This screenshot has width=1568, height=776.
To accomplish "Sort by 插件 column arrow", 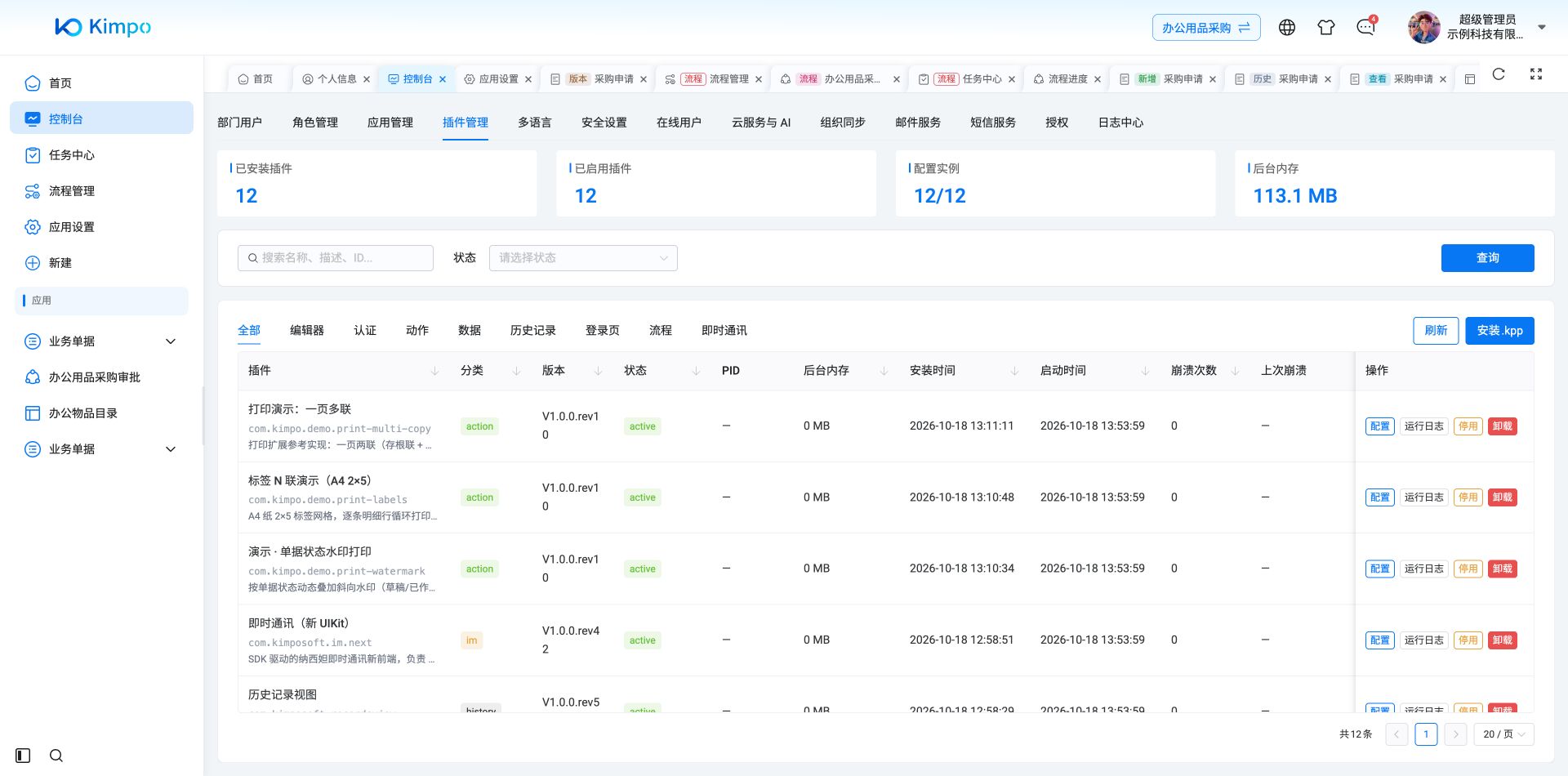I will 434,371.
